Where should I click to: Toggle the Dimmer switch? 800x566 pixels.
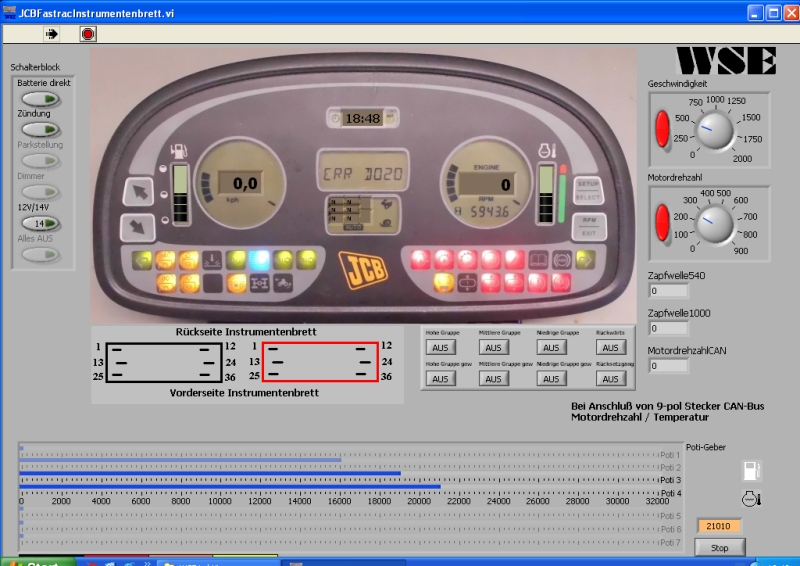tap(41, 192)
